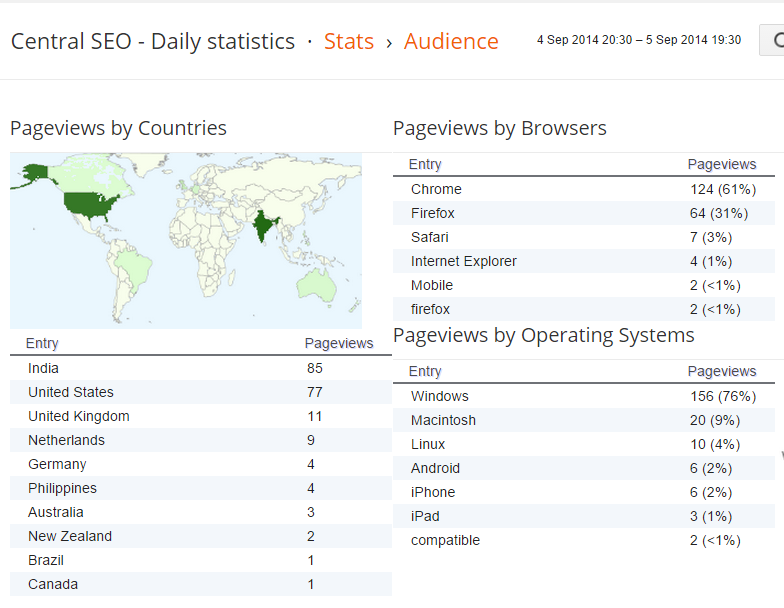Click the Pageviews column header in browsers table

coord(722,164)
